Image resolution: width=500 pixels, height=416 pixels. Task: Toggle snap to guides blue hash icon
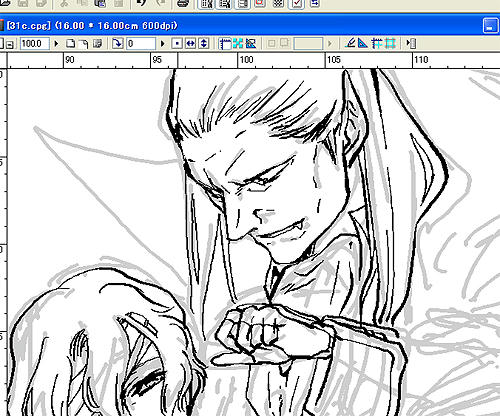377,43
